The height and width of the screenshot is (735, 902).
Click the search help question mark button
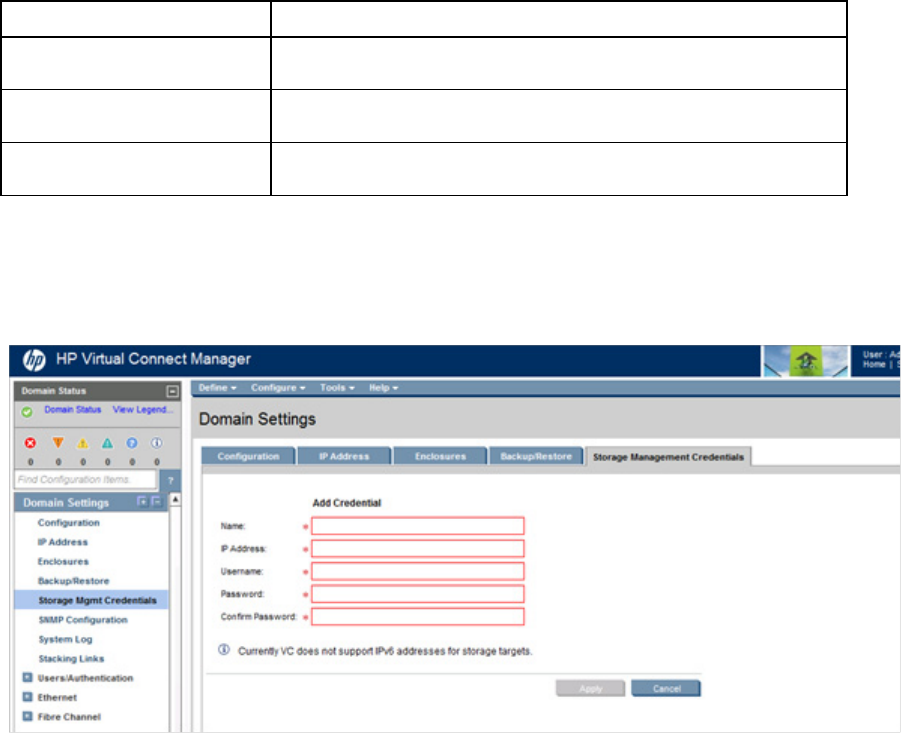(x=170, y=480)
